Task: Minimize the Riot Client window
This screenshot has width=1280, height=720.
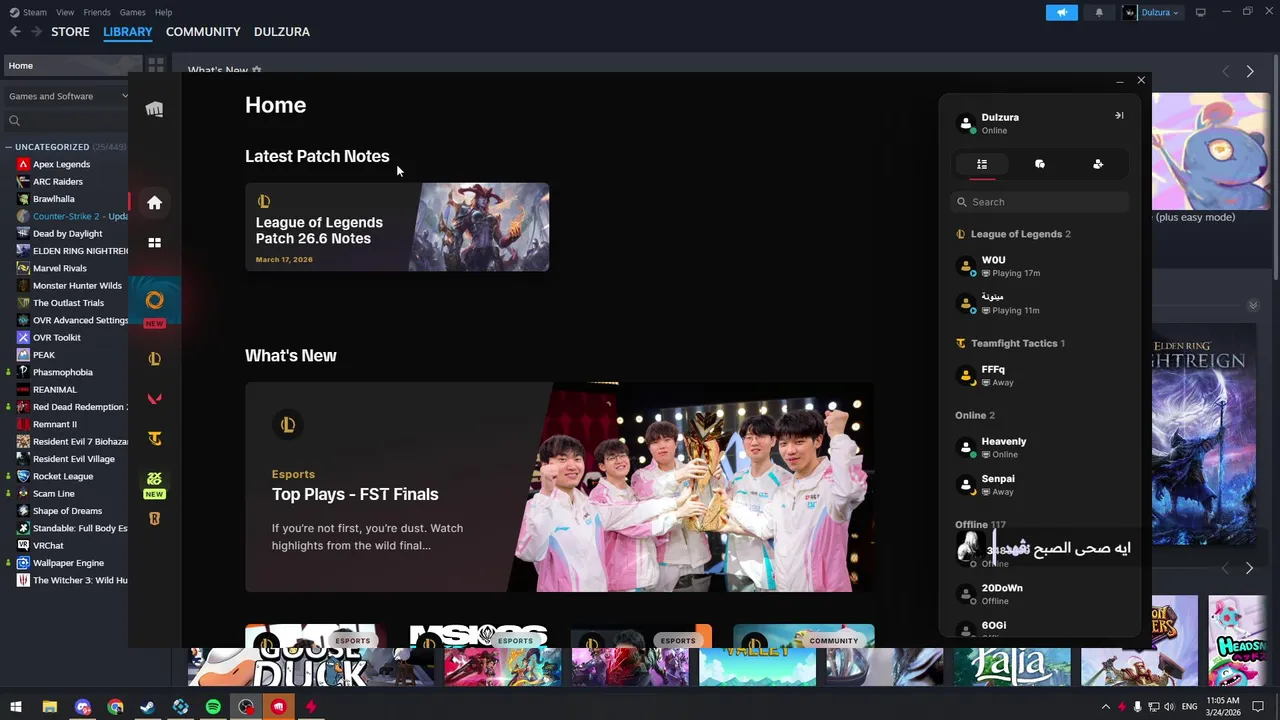Action: click(1119, 81)
